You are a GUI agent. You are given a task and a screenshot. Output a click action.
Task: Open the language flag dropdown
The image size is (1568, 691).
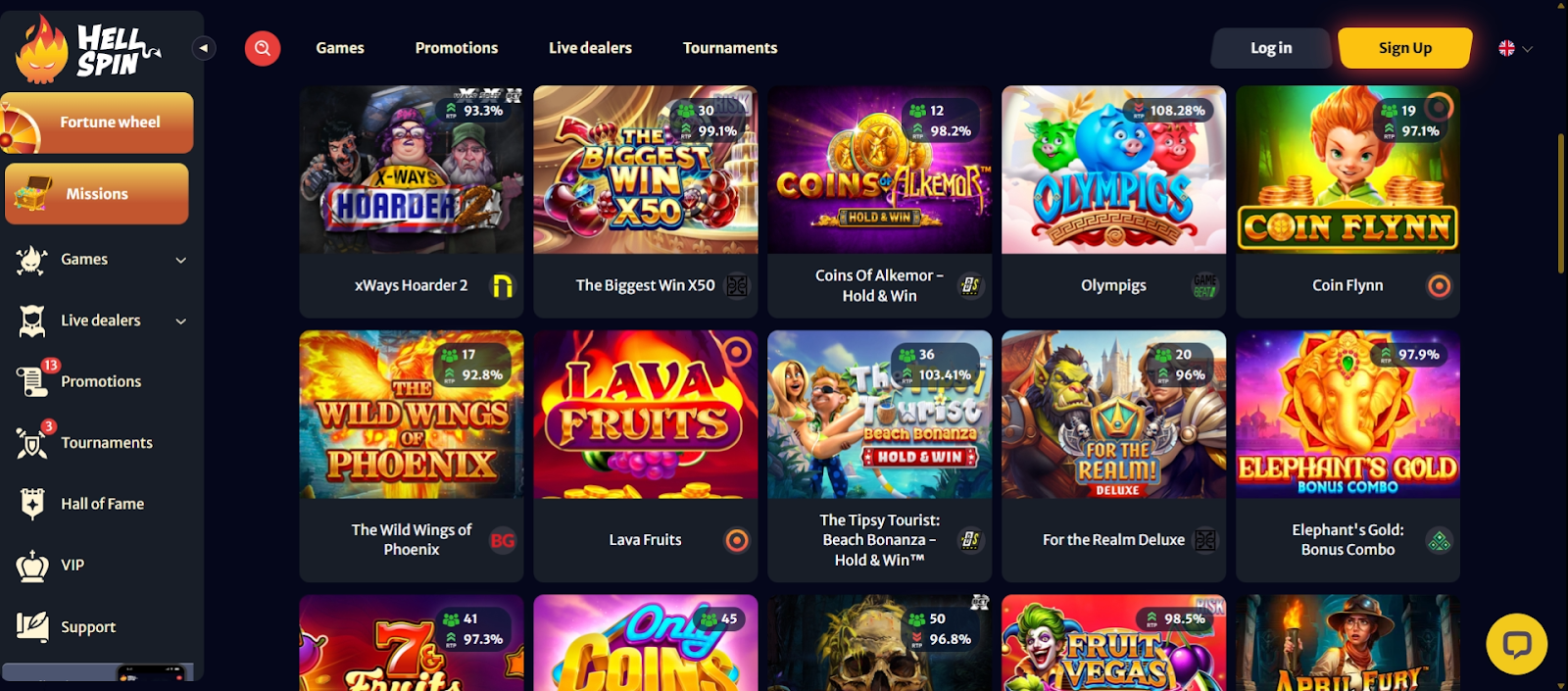point(1515,48)
